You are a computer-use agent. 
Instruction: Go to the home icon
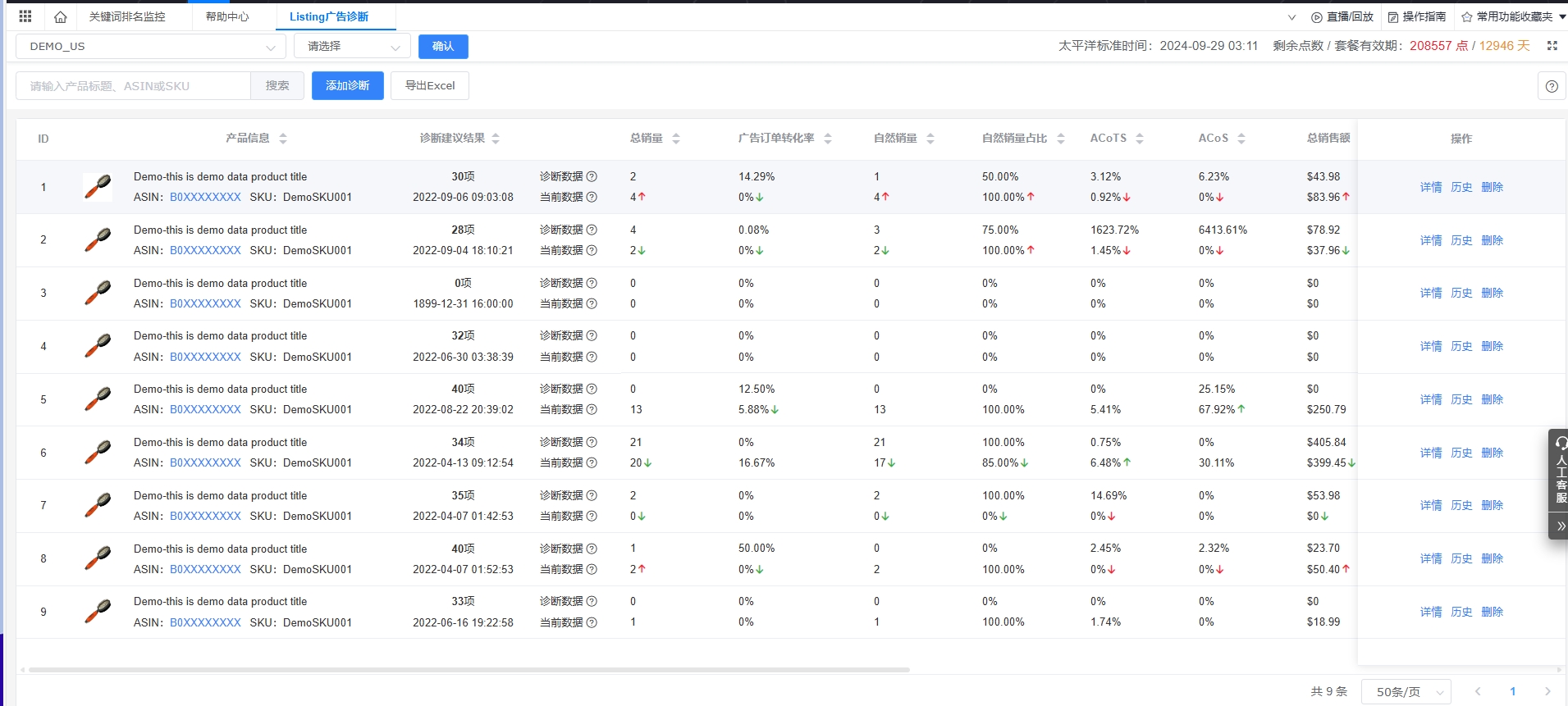61,16
